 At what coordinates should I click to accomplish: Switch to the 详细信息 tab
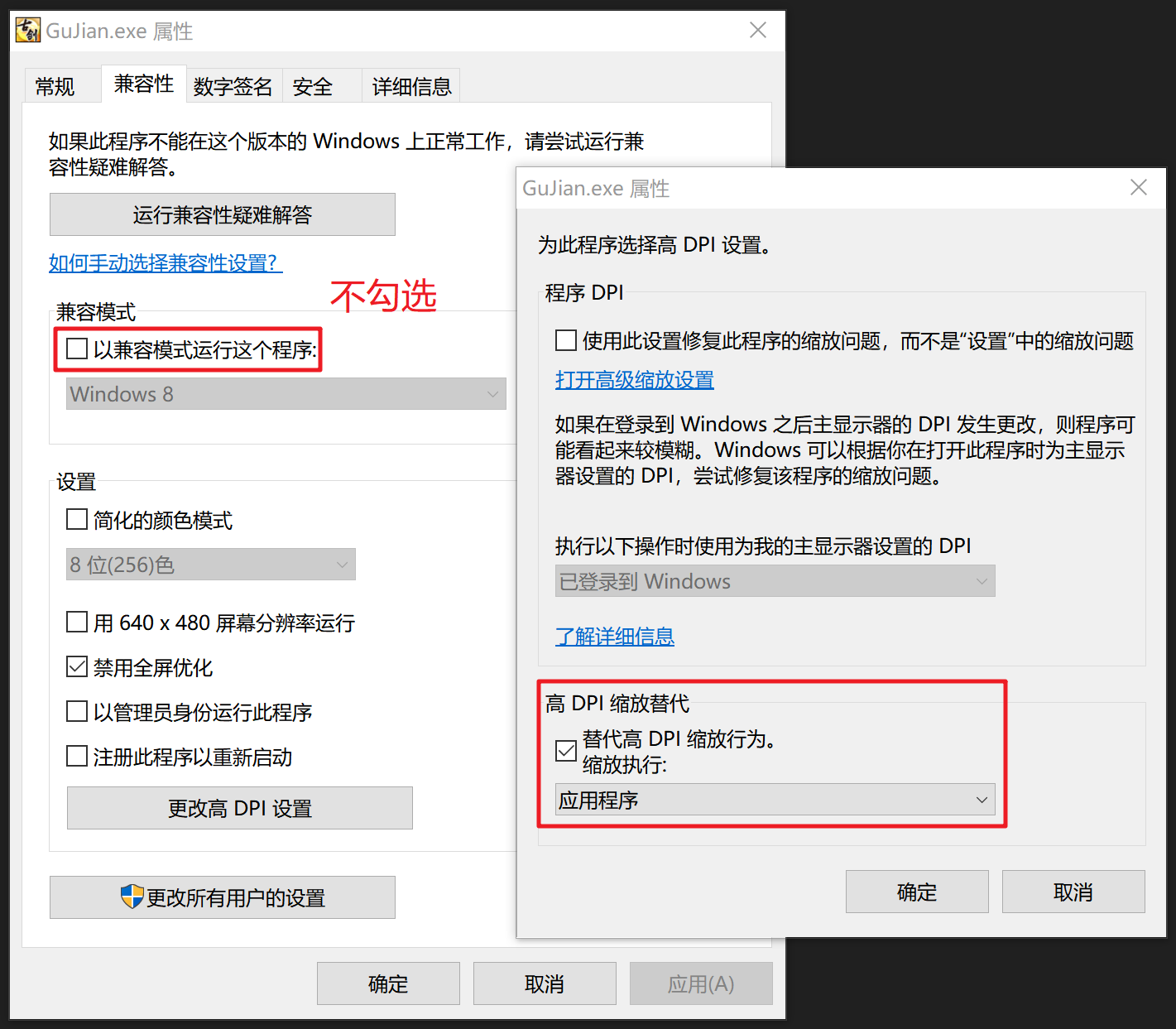[x=411, y=85]
